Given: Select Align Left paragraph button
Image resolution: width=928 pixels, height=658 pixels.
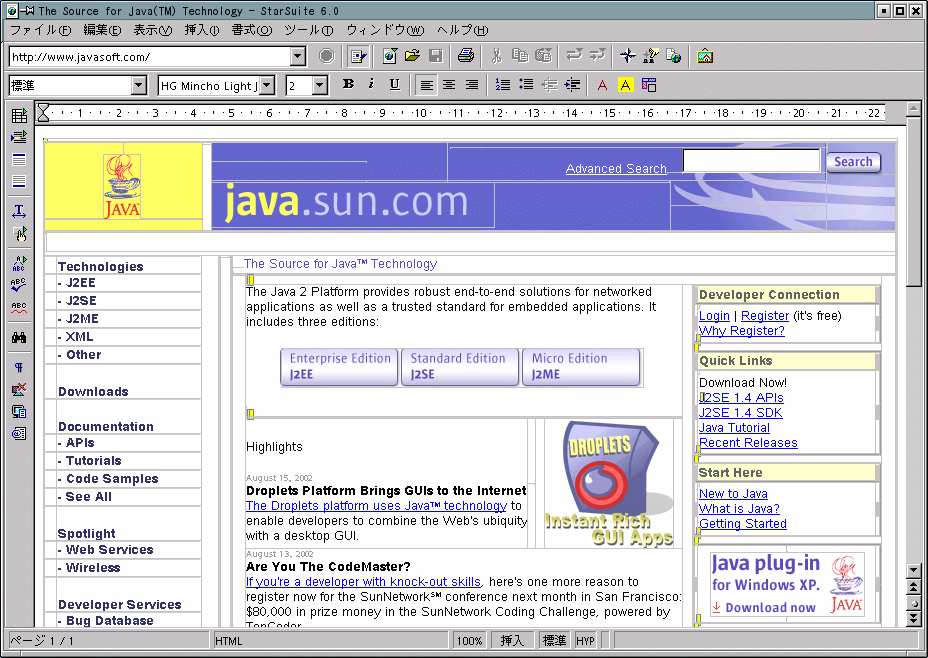Looking at the screenshot, I should coord(426,85).
